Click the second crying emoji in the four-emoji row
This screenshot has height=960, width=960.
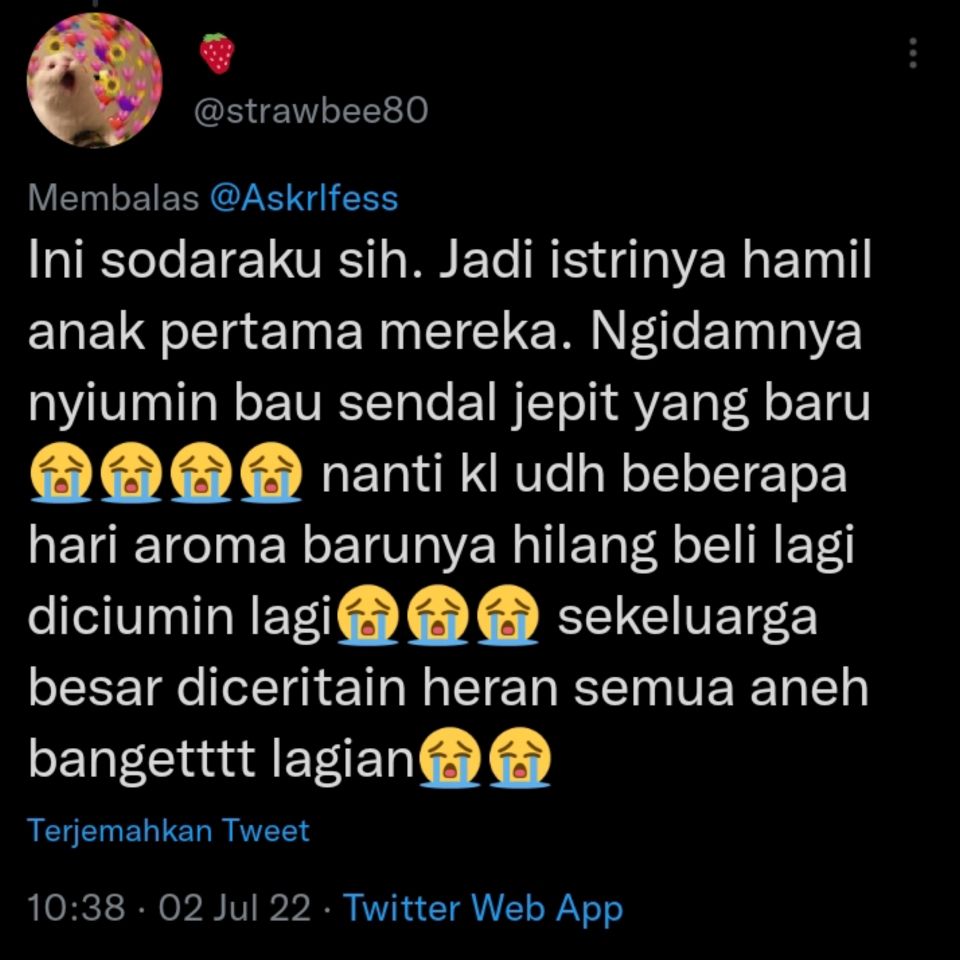tap(130, 472)
